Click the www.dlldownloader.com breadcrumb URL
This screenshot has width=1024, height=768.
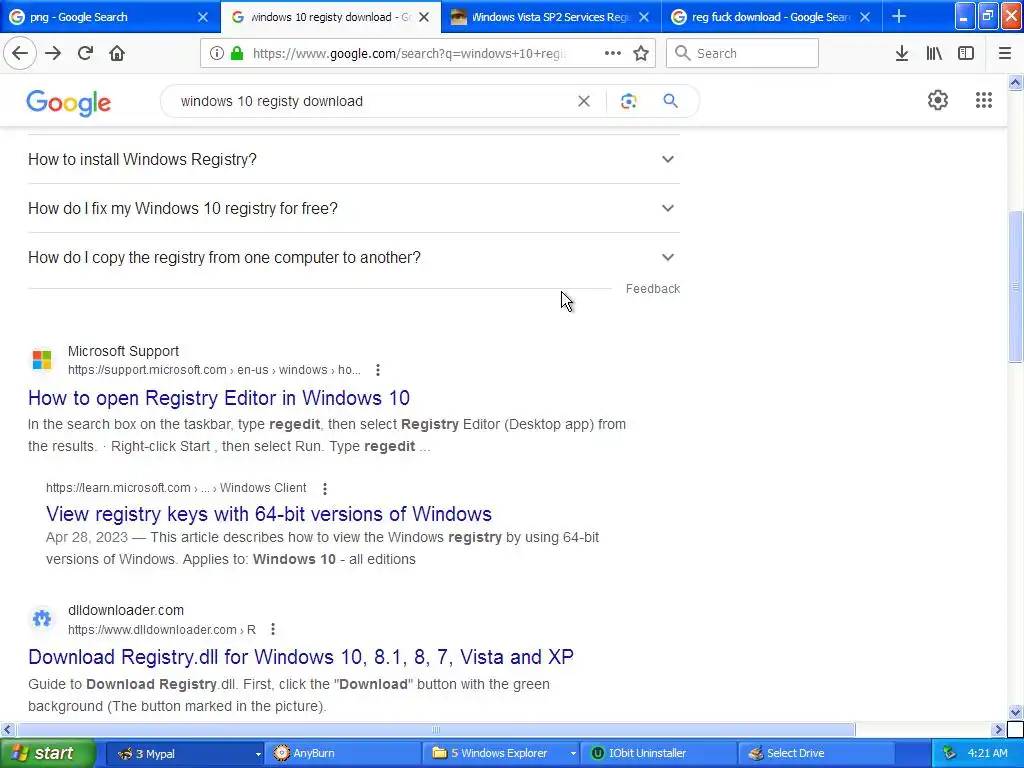162,630
